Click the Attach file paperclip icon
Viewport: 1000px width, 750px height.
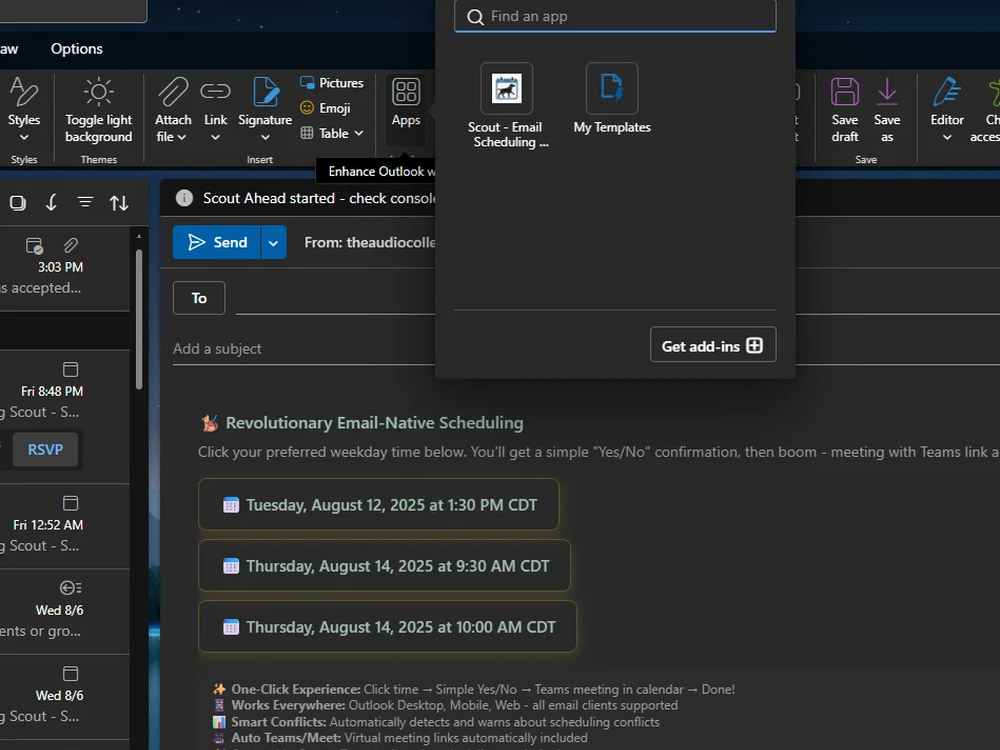(x=173, y=91)
